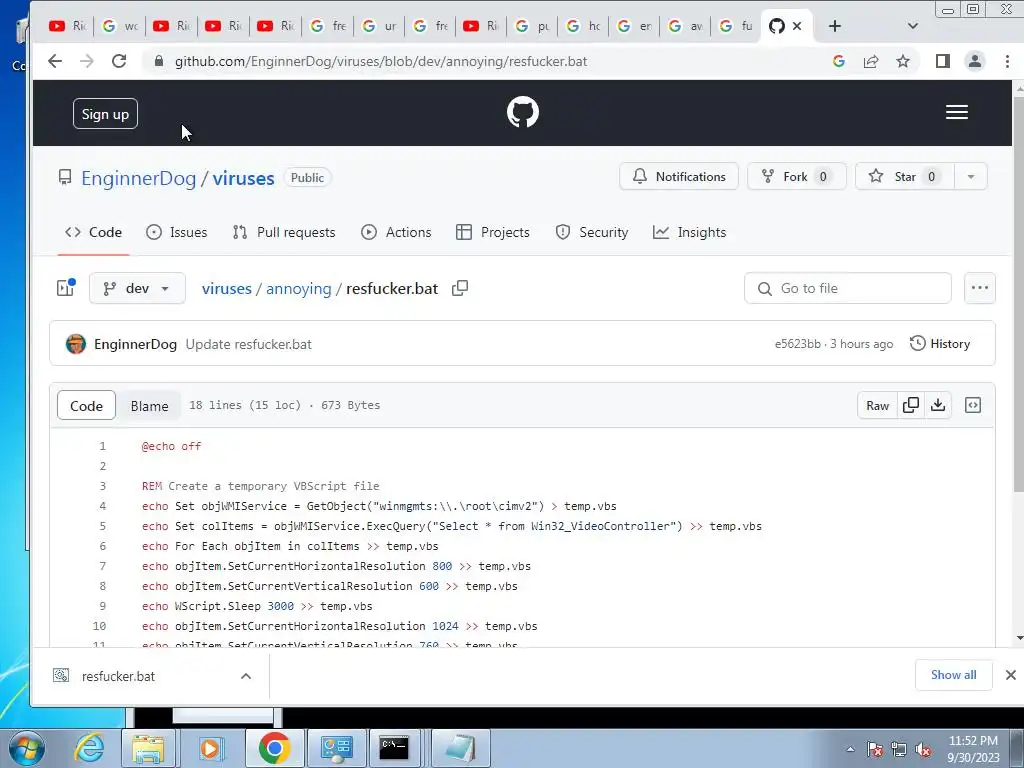Go back with browser back arrow
This screenshot has height=768, width=1024.
tap(55, 61)
